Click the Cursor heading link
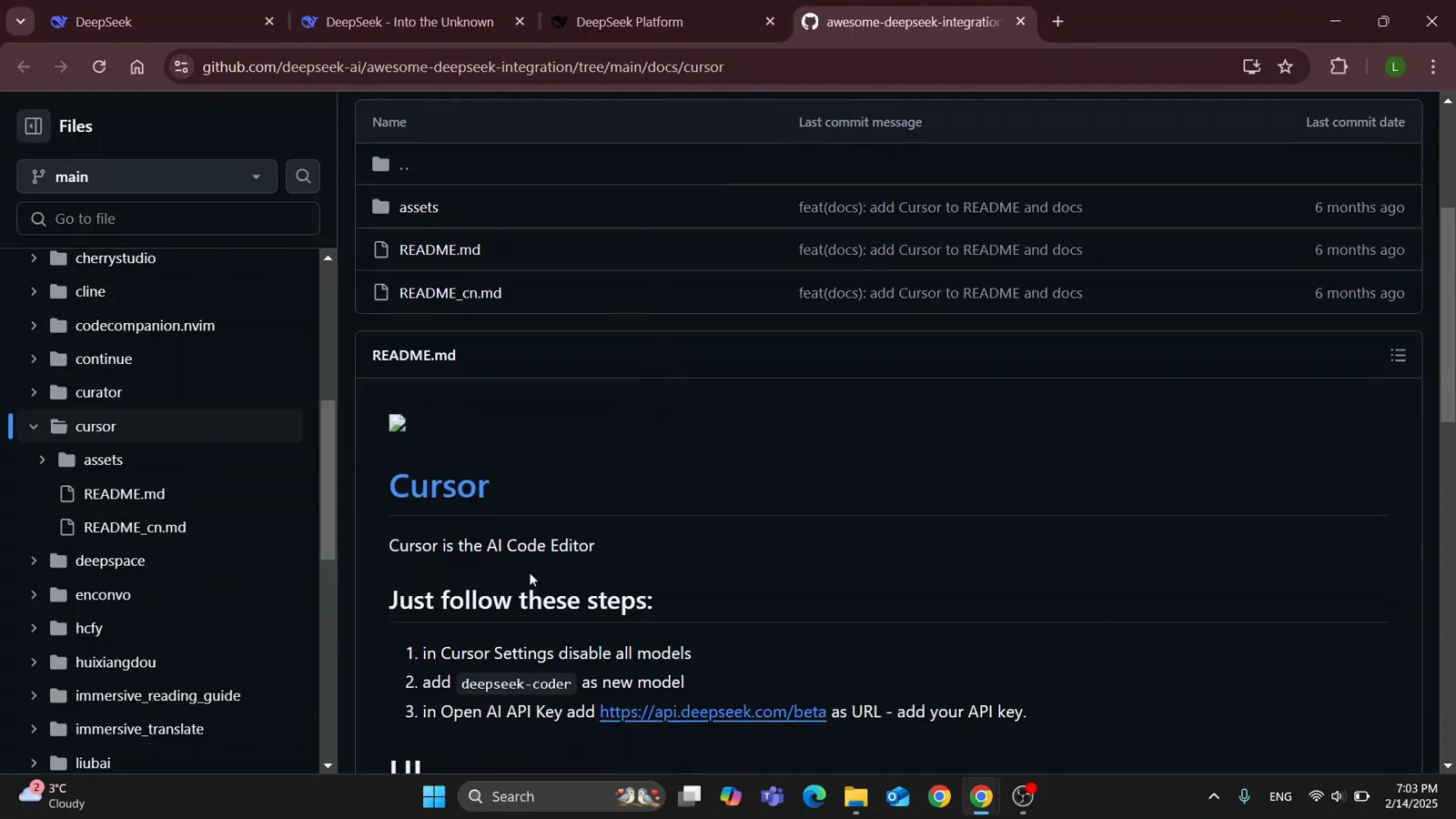The image size is (1456, 819). [439, 486]
